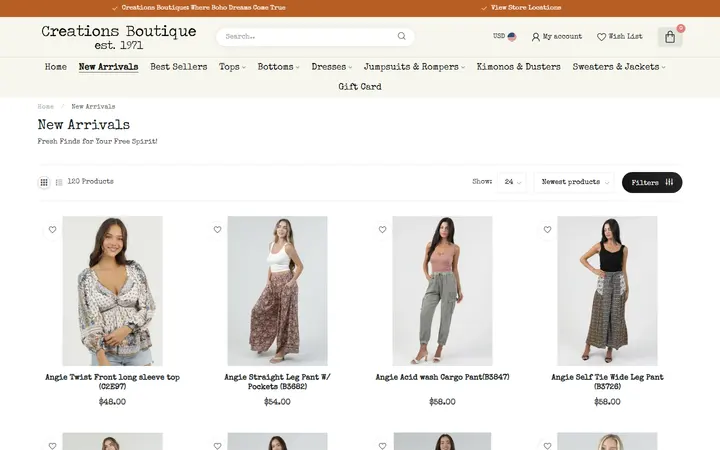Viewport: 720px width, 450px height.
Task: Click the search magnifier icon
Action: click(x=401, y=36)
